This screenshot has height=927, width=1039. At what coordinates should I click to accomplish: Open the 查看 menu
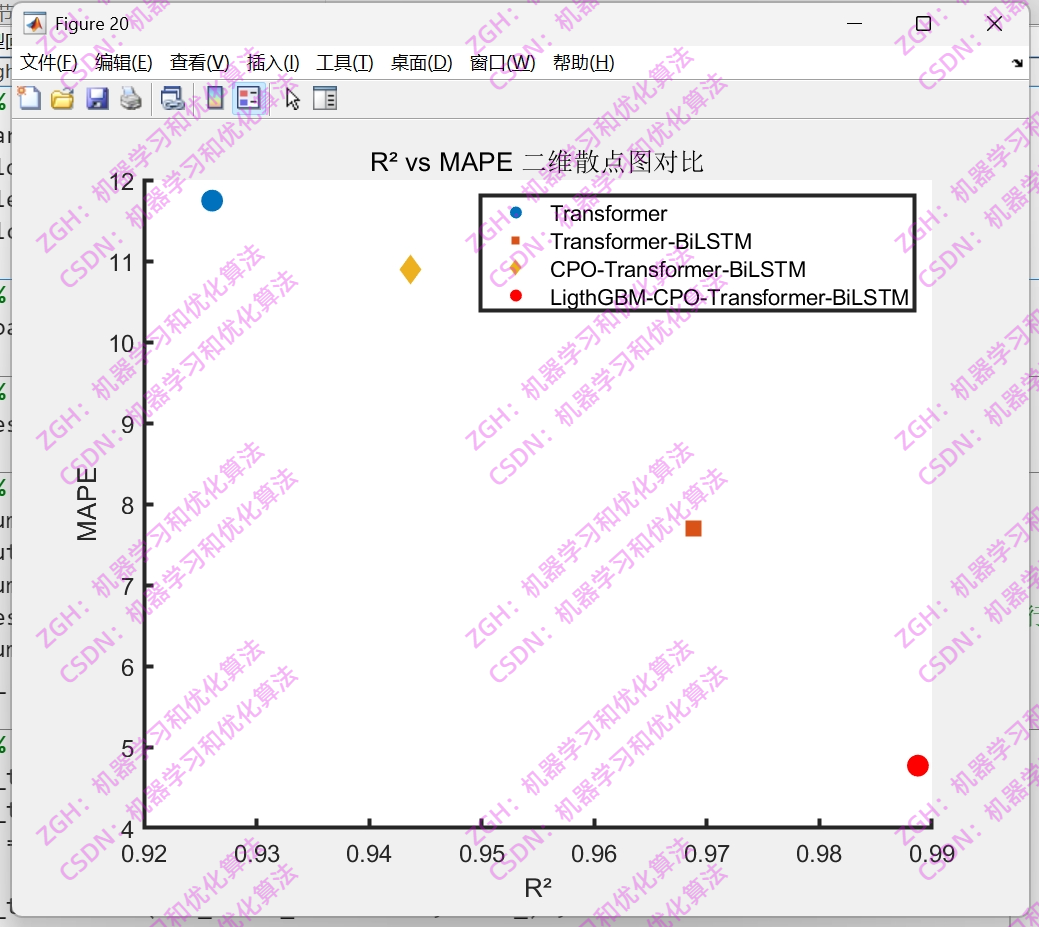[x=197, y=62]
